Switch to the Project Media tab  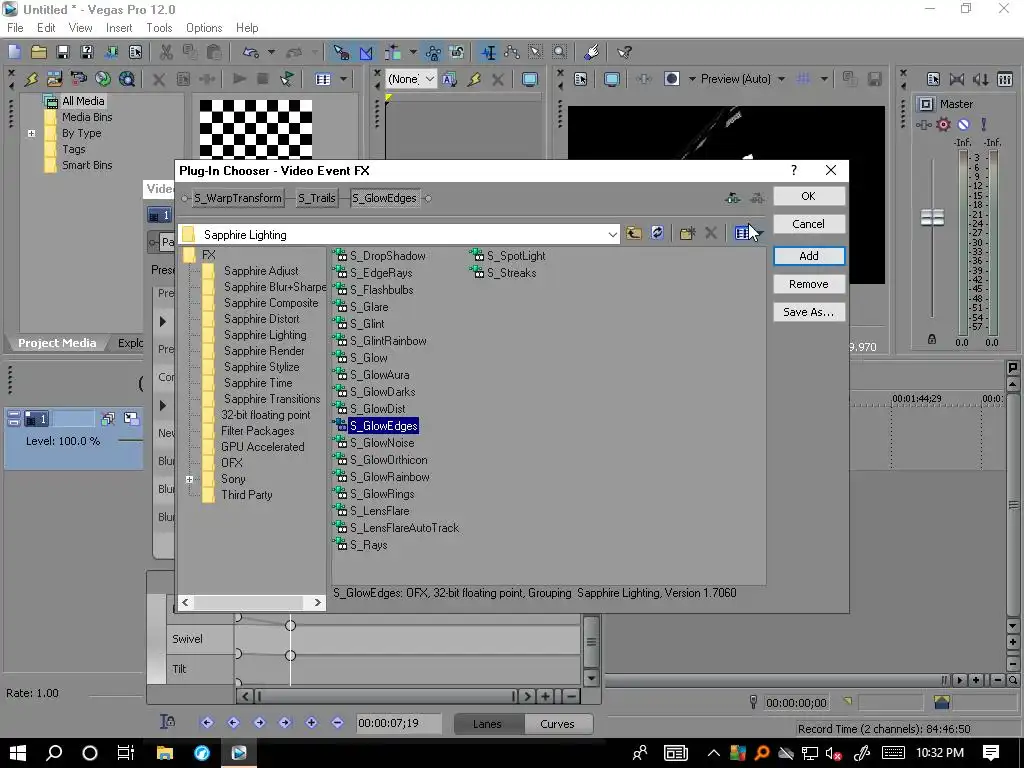57,343
